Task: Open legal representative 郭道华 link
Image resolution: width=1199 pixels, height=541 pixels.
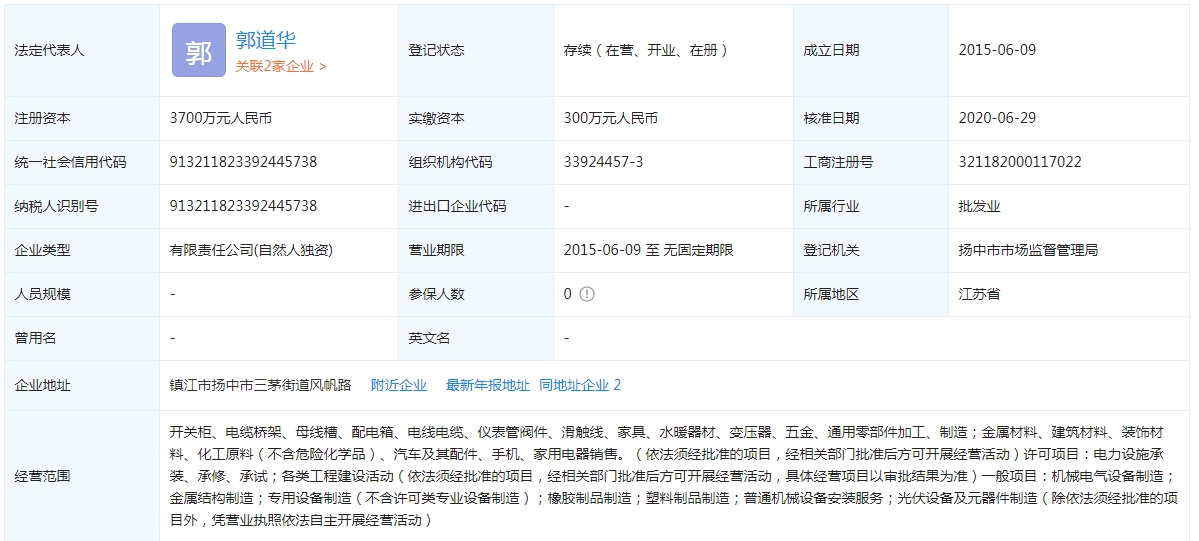Action: pyautogui.click(x=265, y=40)
